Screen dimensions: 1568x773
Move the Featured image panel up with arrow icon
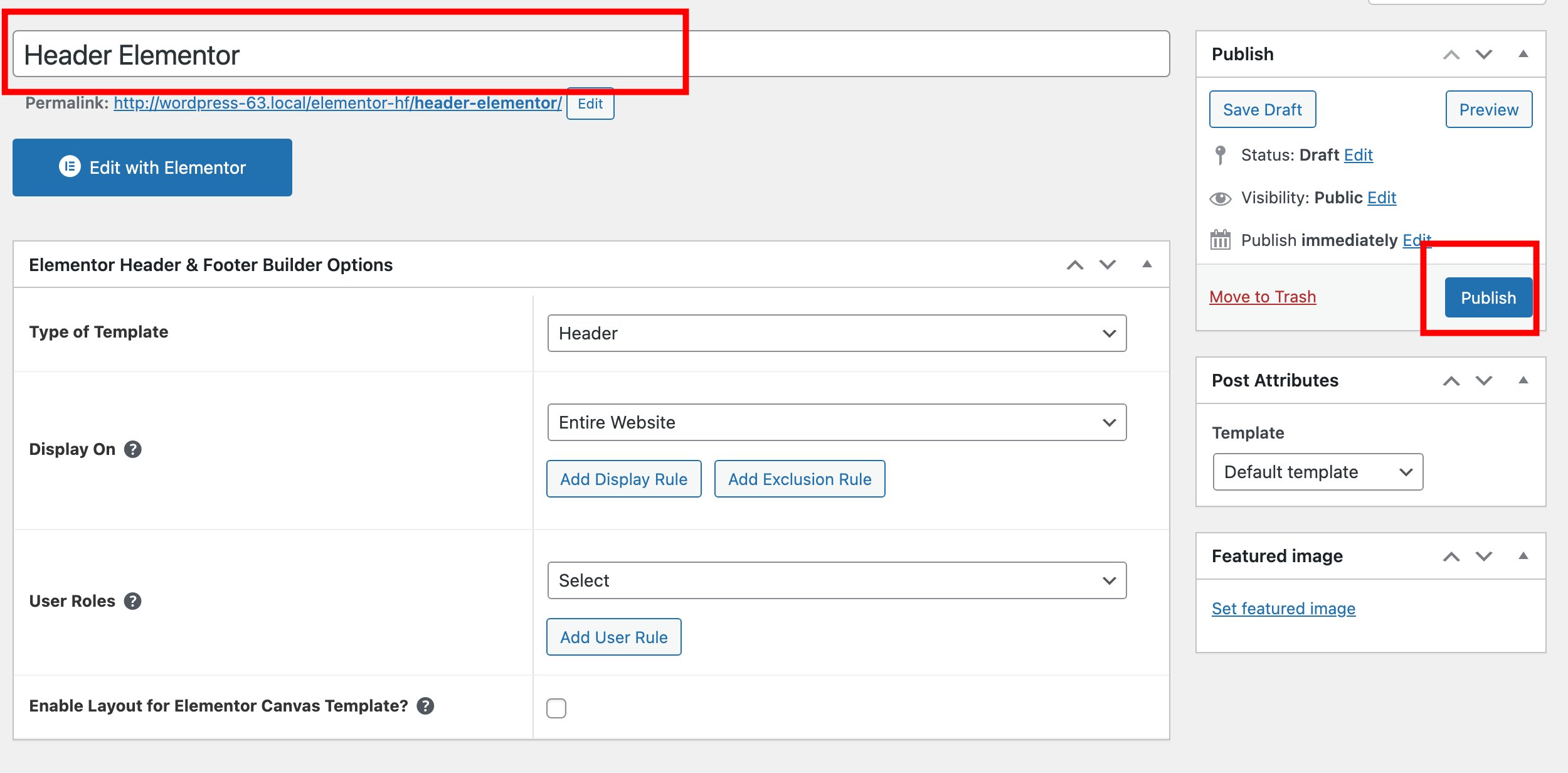(x=1451, y=556)
